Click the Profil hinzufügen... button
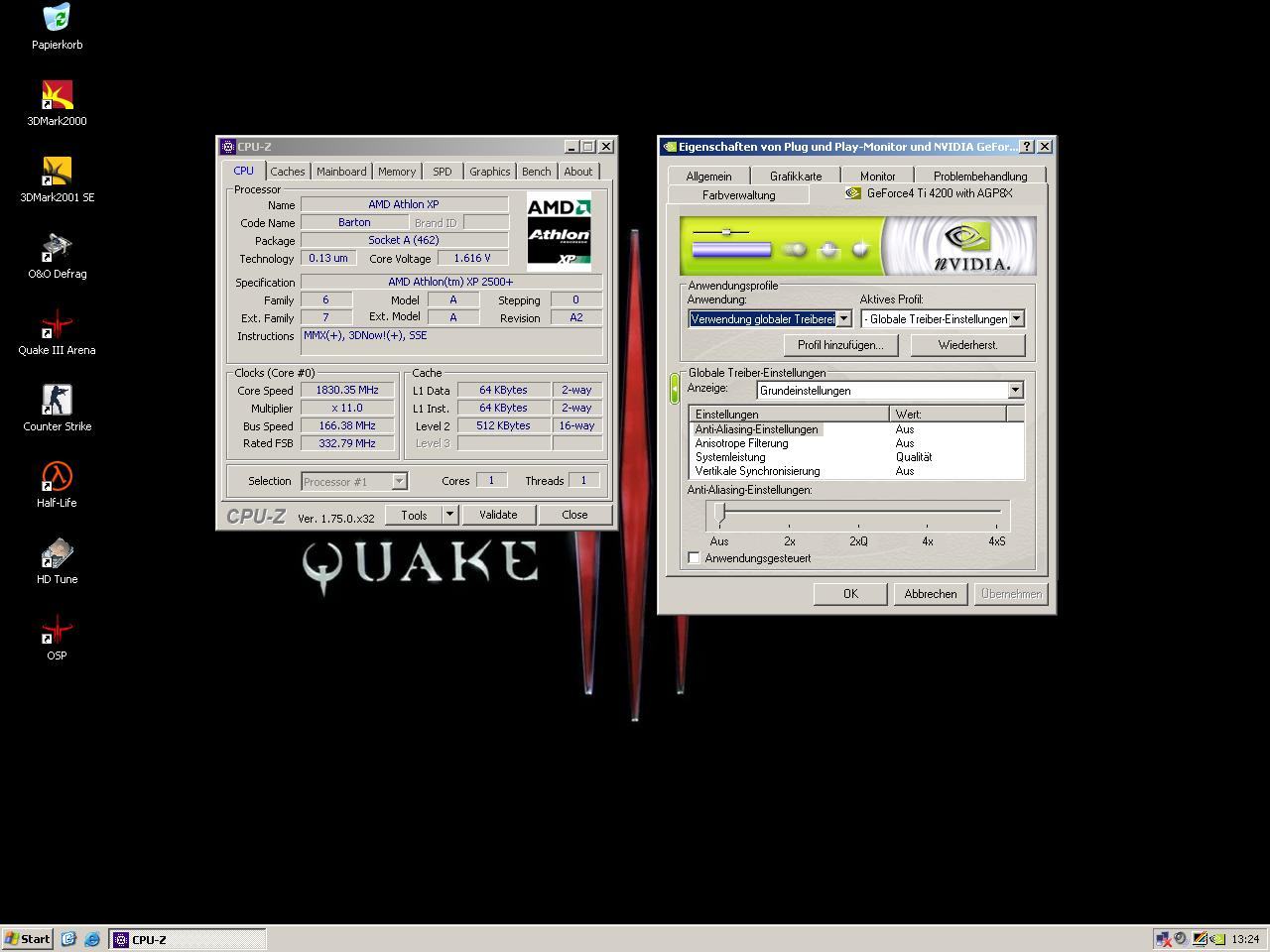 coord(840,345)
